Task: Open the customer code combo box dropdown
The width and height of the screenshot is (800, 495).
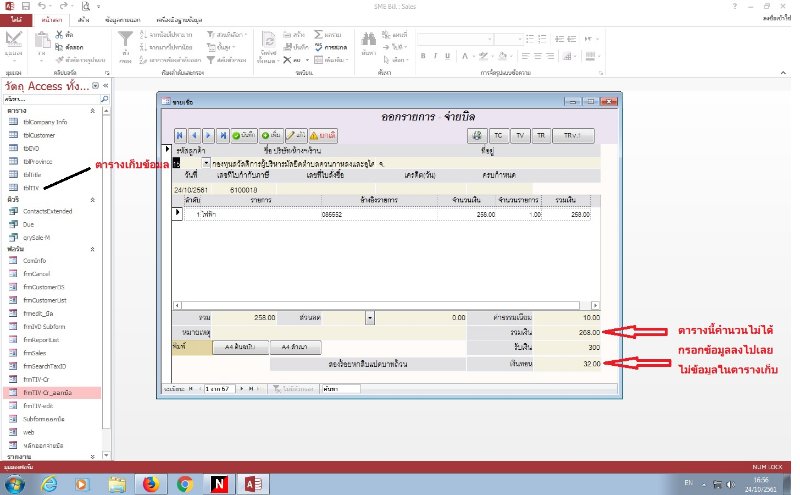Action: 205,162
